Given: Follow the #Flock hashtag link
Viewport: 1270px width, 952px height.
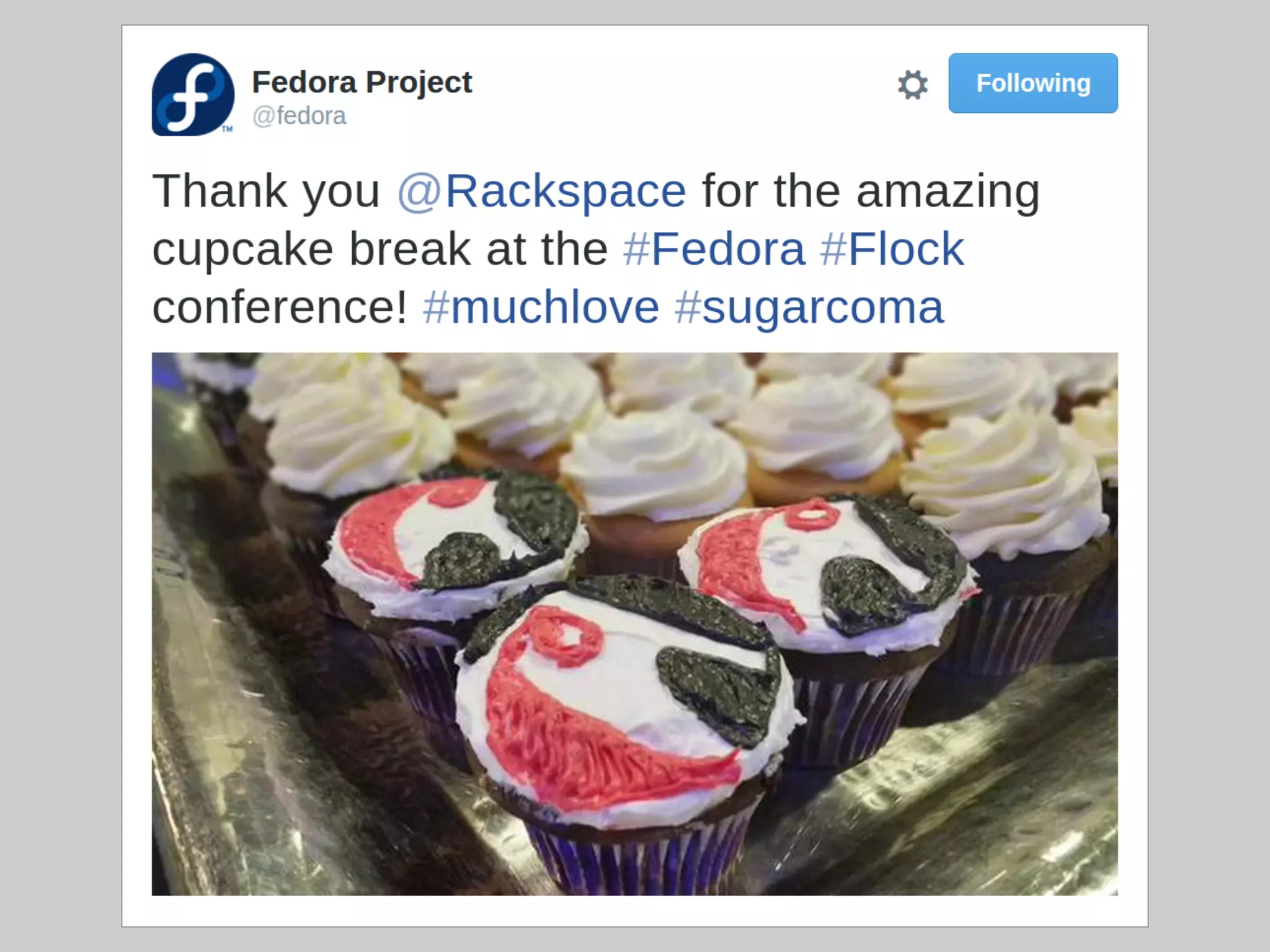Looking at the screenshot, I should 892,249.
